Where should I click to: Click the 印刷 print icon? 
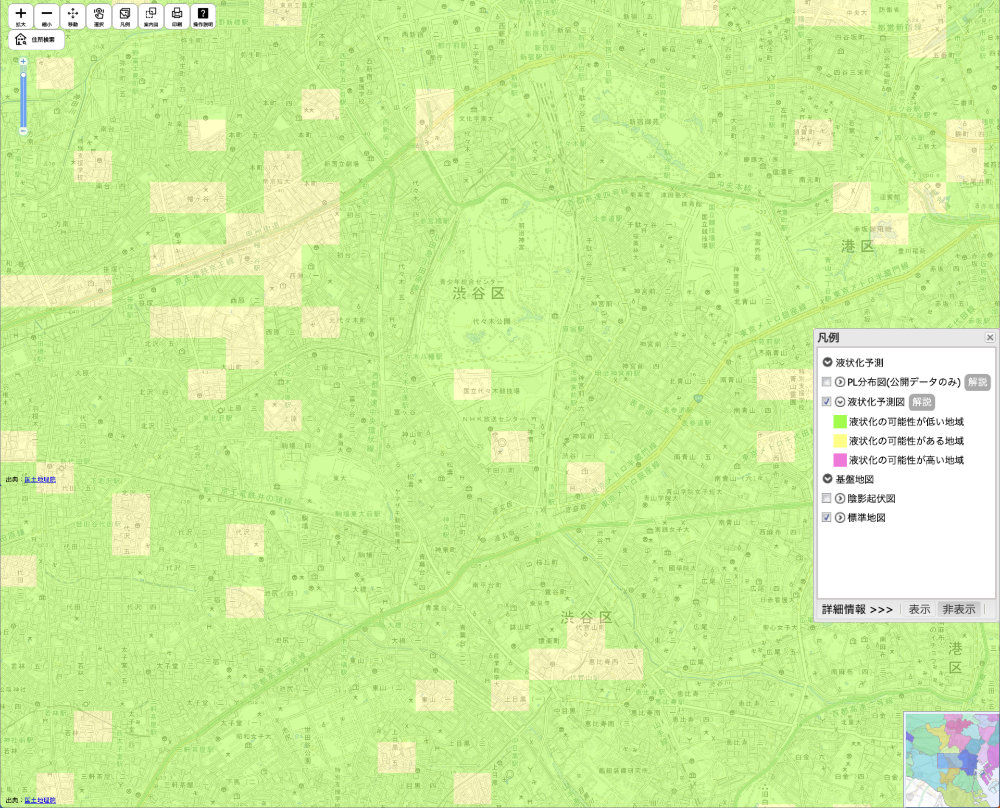(x=177, y=16)
